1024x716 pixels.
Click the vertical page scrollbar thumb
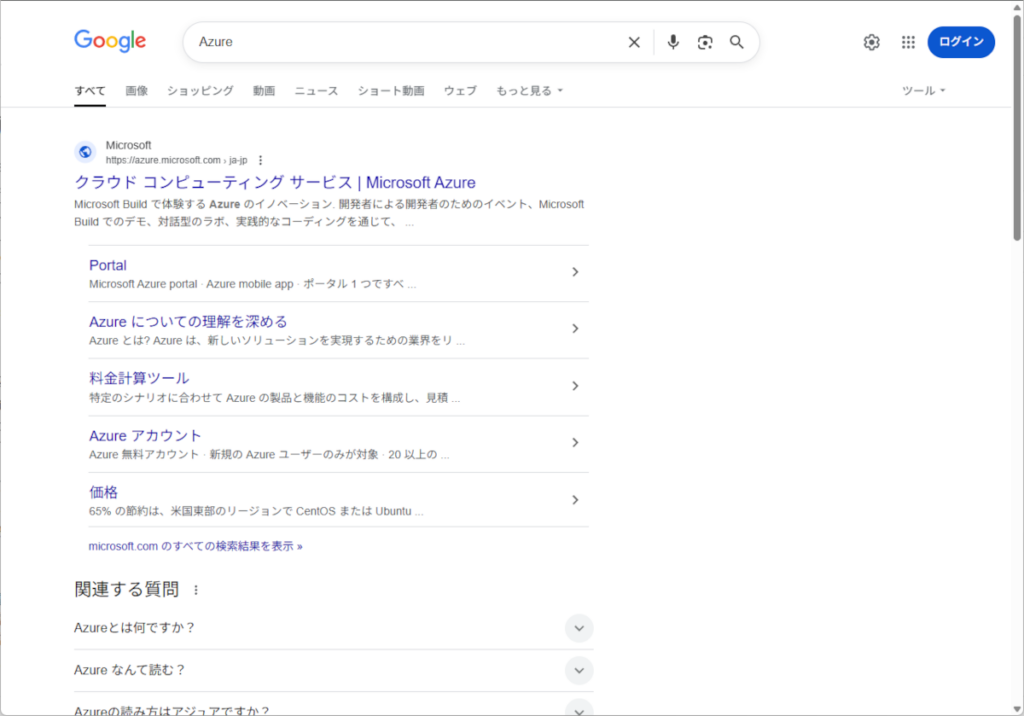1017,128
